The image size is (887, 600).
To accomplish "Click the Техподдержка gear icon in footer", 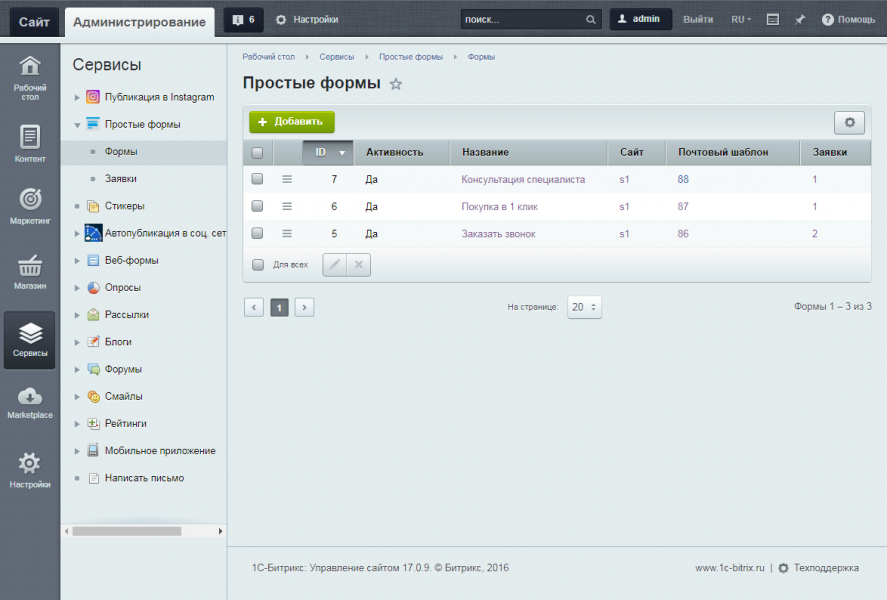I will click(783, 568).
